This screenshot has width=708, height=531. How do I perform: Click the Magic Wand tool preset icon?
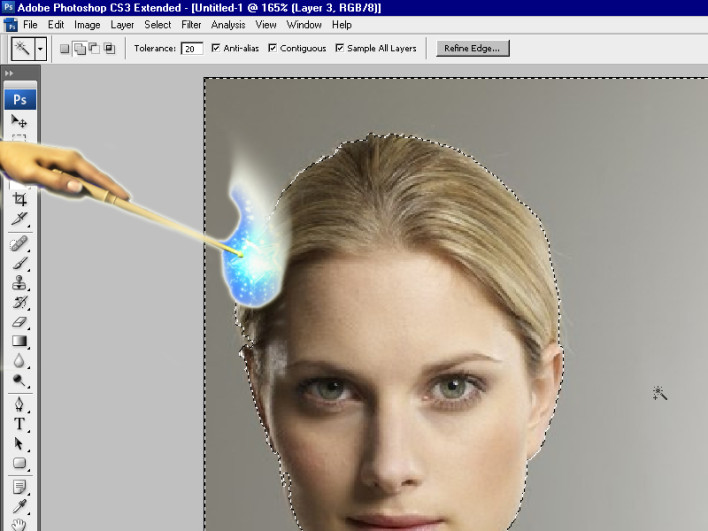point(23,48)
